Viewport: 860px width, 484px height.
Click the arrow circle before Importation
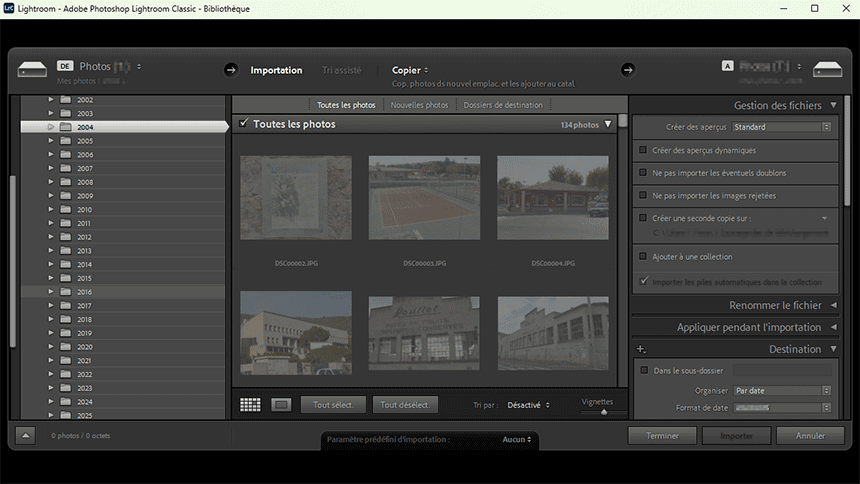pyautogui.click(x=231, y=70)
